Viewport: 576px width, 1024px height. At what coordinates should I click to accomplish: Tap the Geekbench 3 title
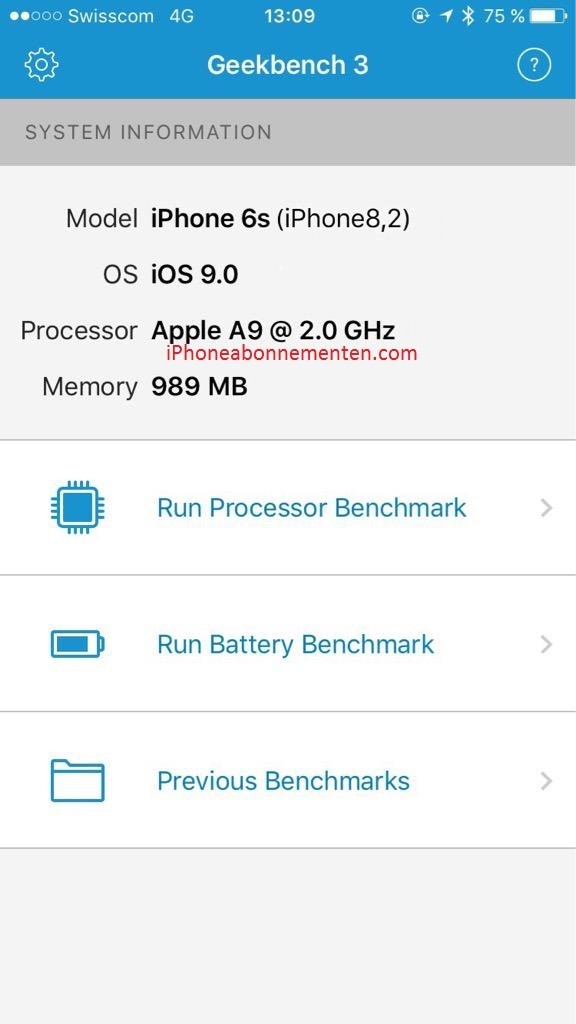click(x=288, y=65)
